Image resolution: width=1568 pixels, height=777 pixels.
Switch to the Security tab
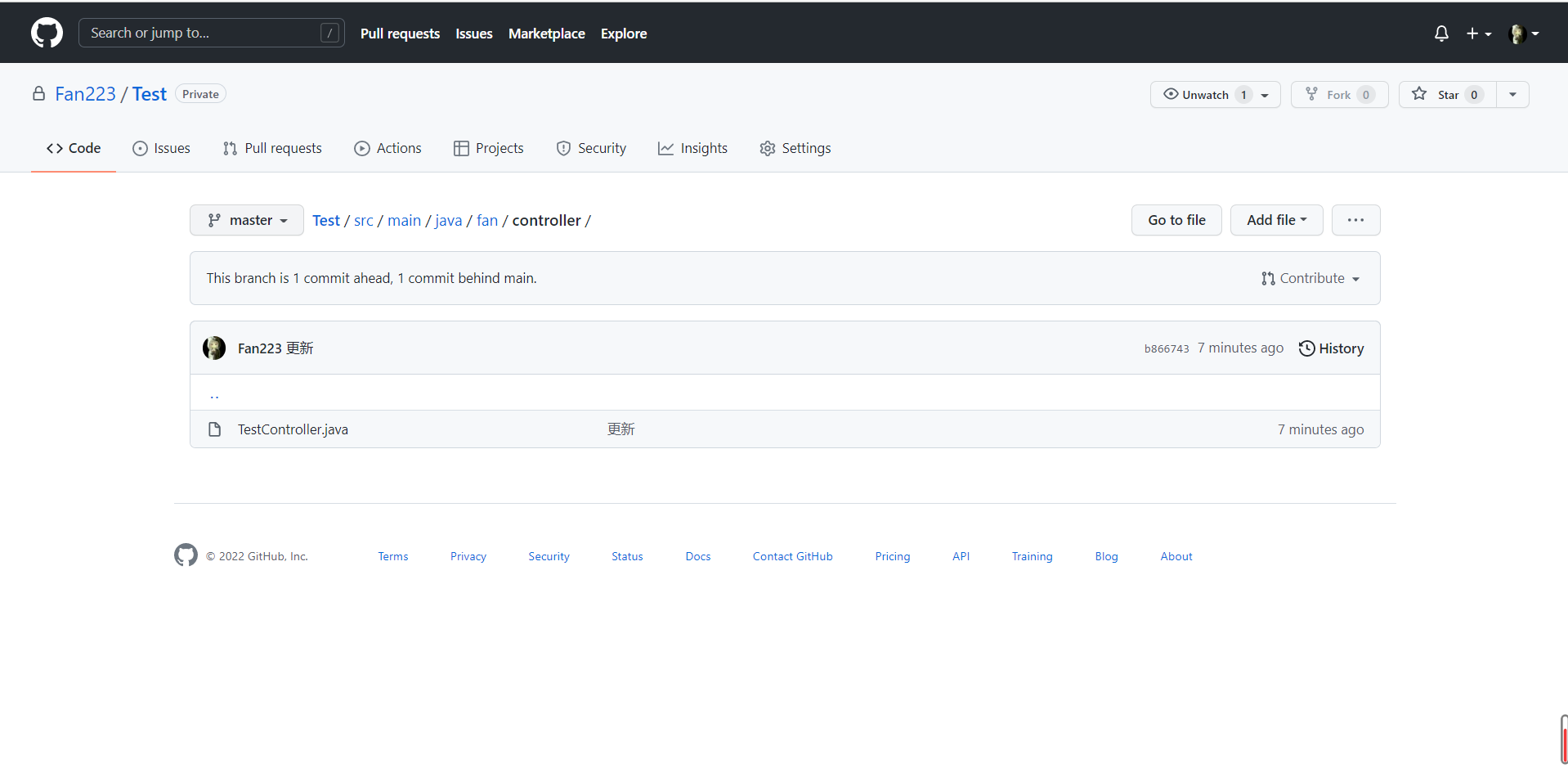591,148
